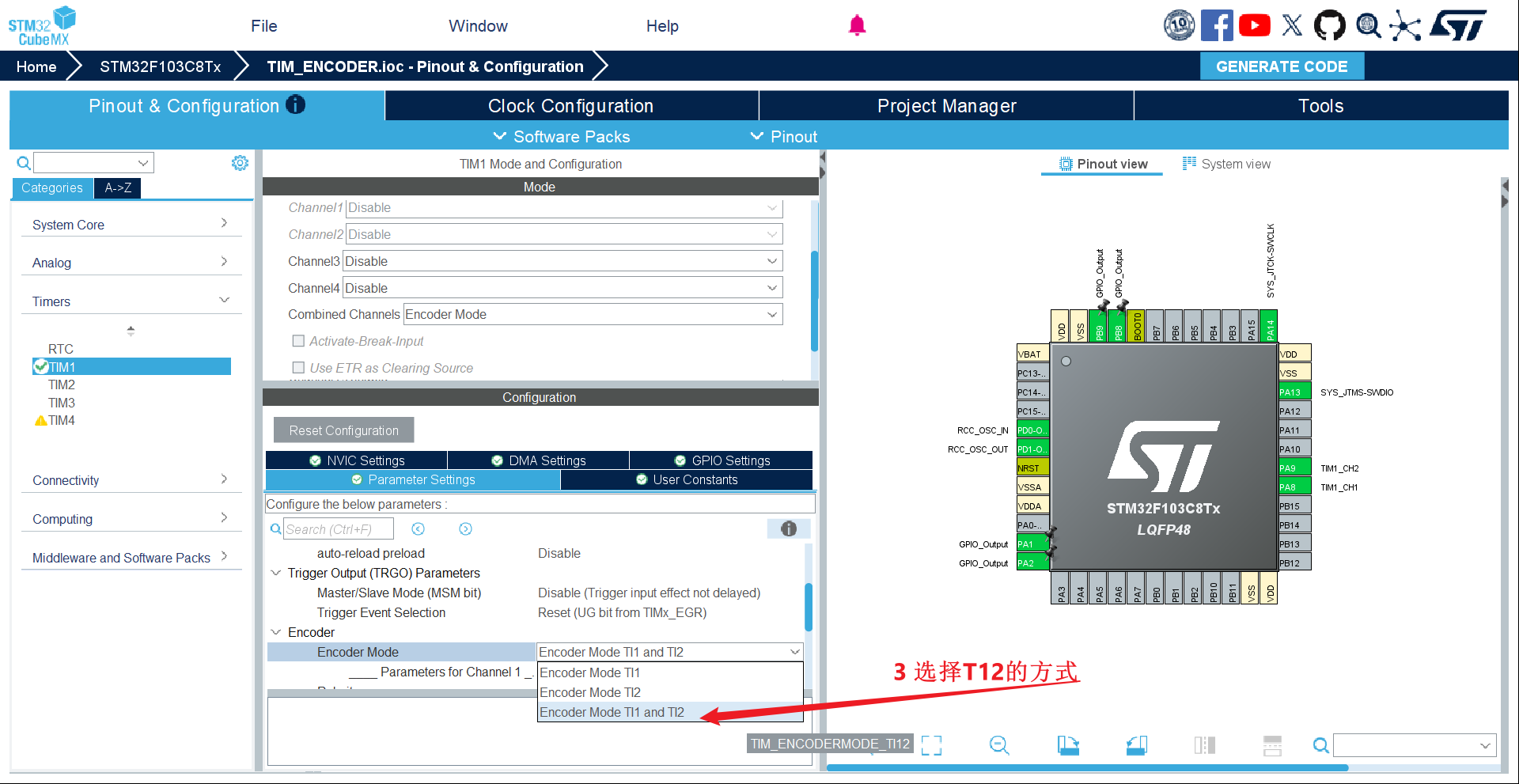Collapse Trigger Output (TRGO) Parameters section
The height and width of the screenshot is (784, 1519).
(276, 573)
